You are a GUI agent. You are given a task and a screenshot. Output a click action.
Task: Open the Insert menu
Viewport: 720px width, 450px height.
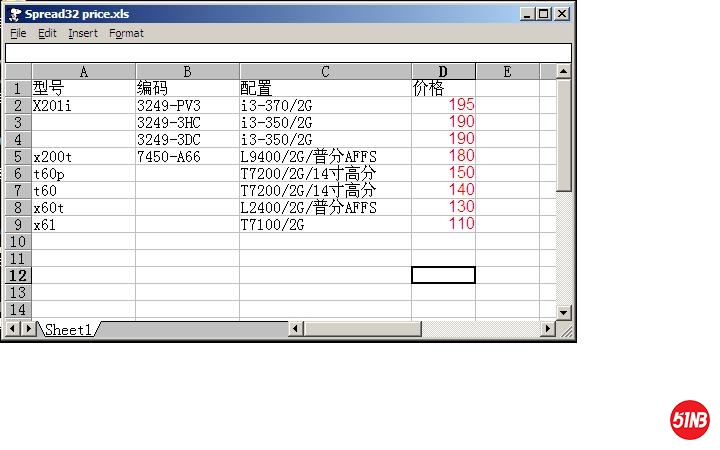click(83, 33)
